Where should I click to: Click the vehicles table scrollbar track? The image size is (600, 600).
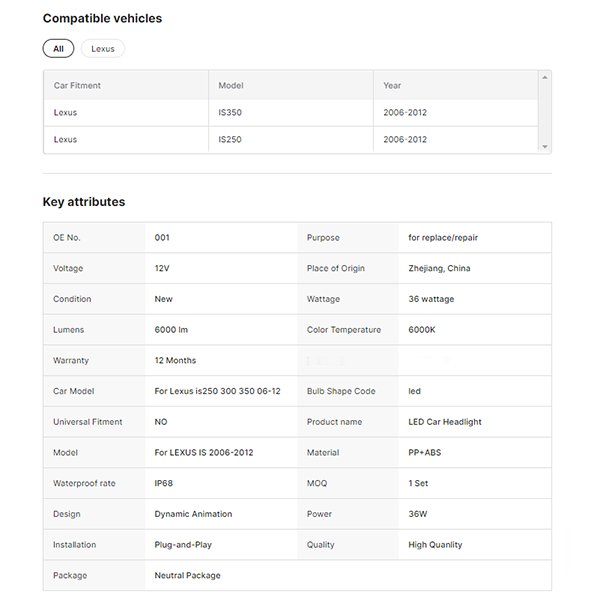(544, 112)
